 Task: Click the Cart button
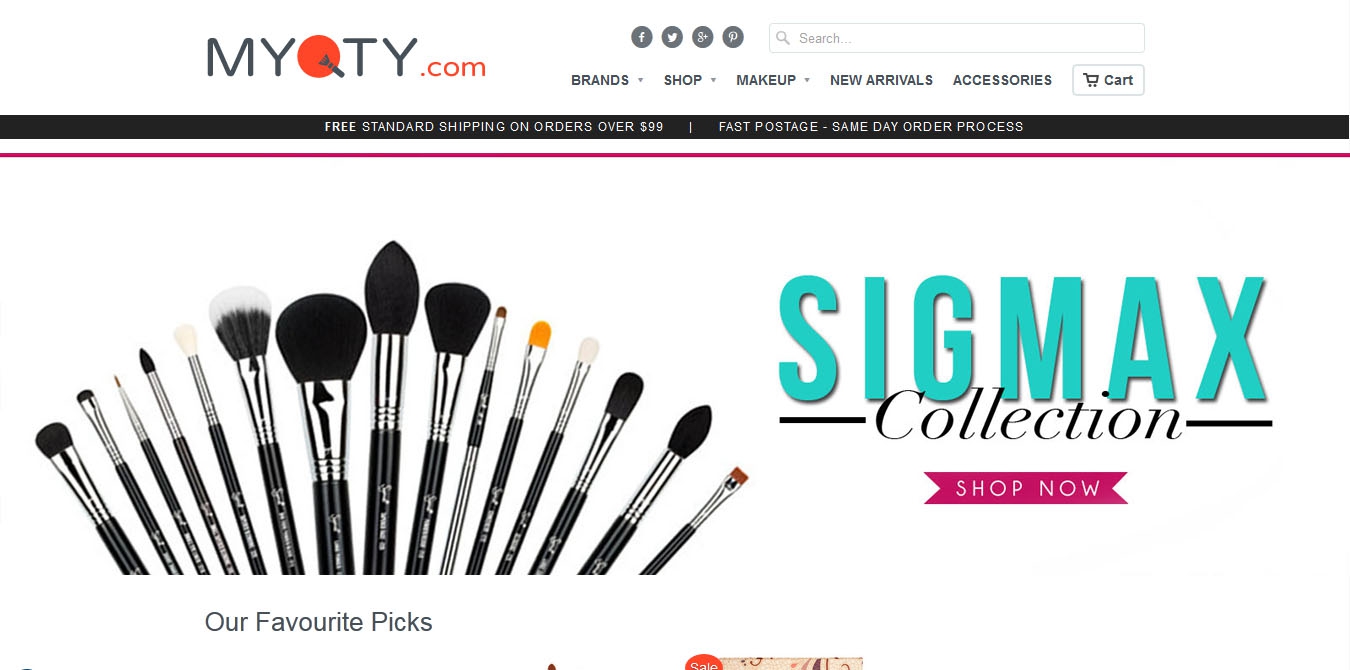pyautogui.click(x=1108, y=80)
